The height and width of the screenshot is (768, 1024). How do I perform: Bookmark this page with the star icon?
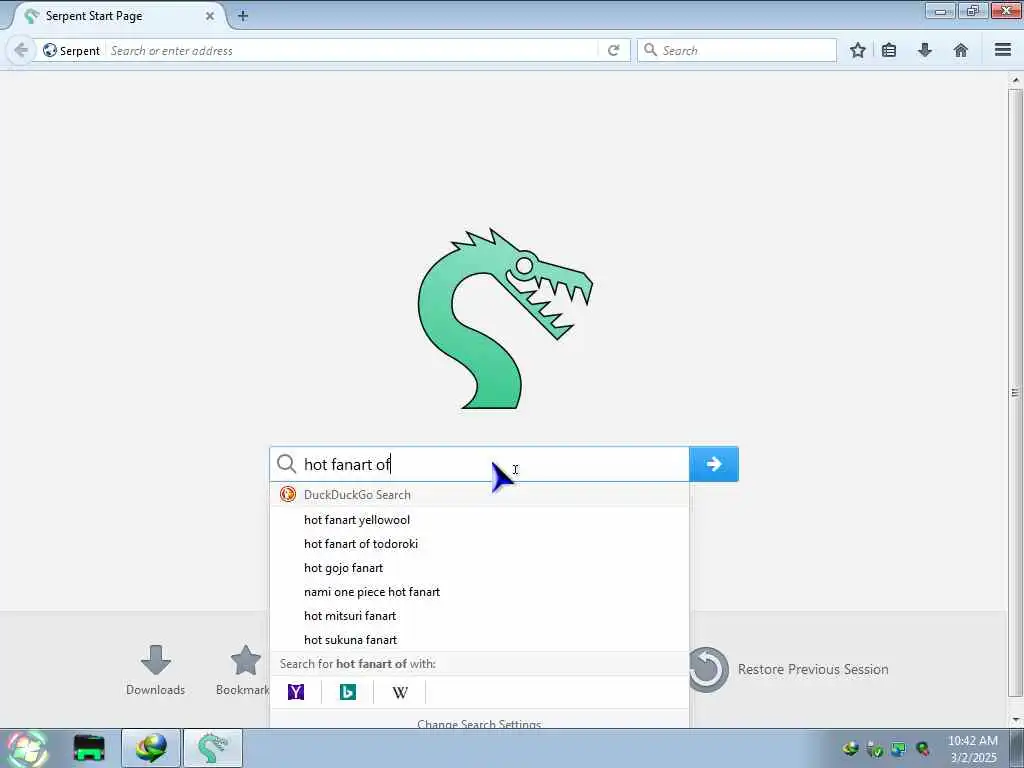point(857,50)
